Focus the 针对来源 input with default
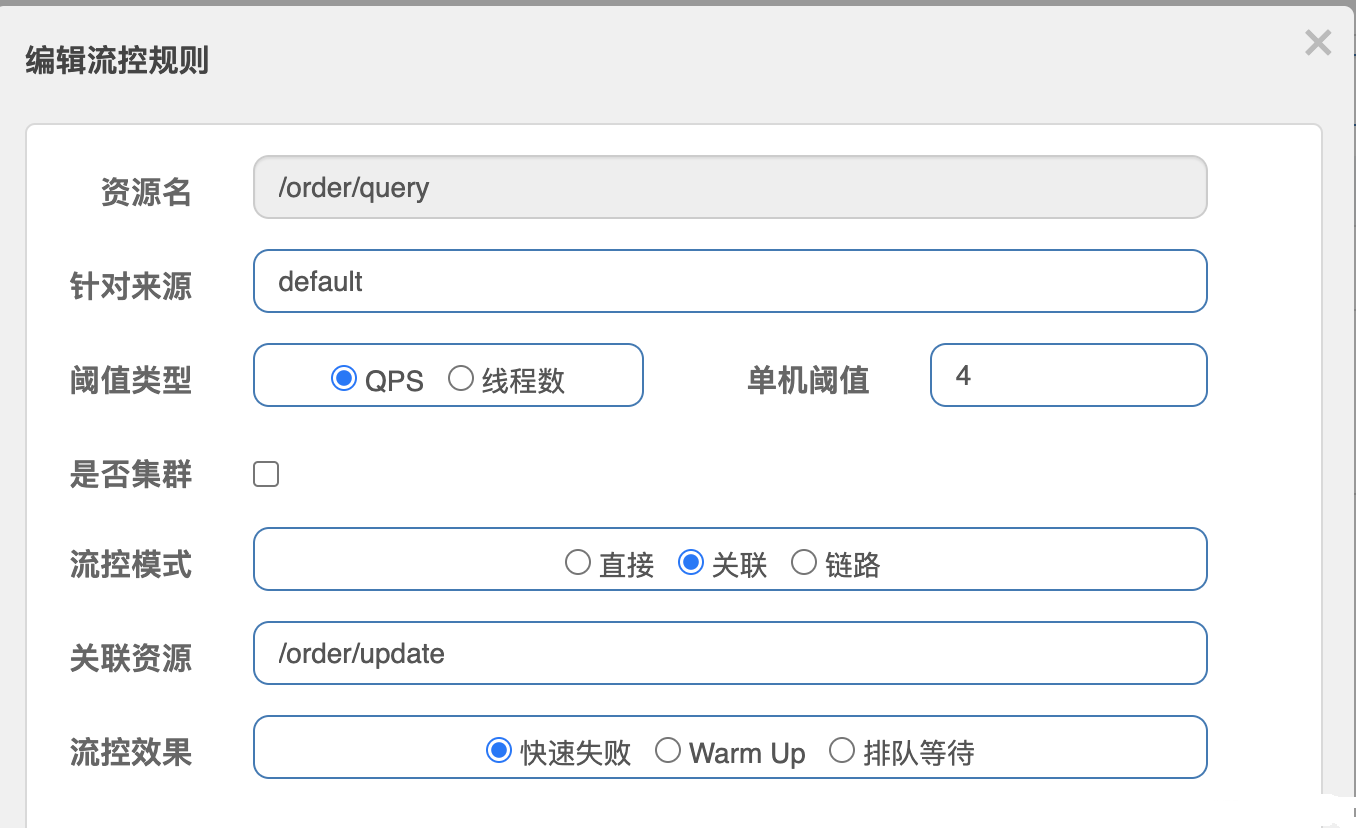The width and height of the screenshot is (1356, 828). [x=730, y=281]
